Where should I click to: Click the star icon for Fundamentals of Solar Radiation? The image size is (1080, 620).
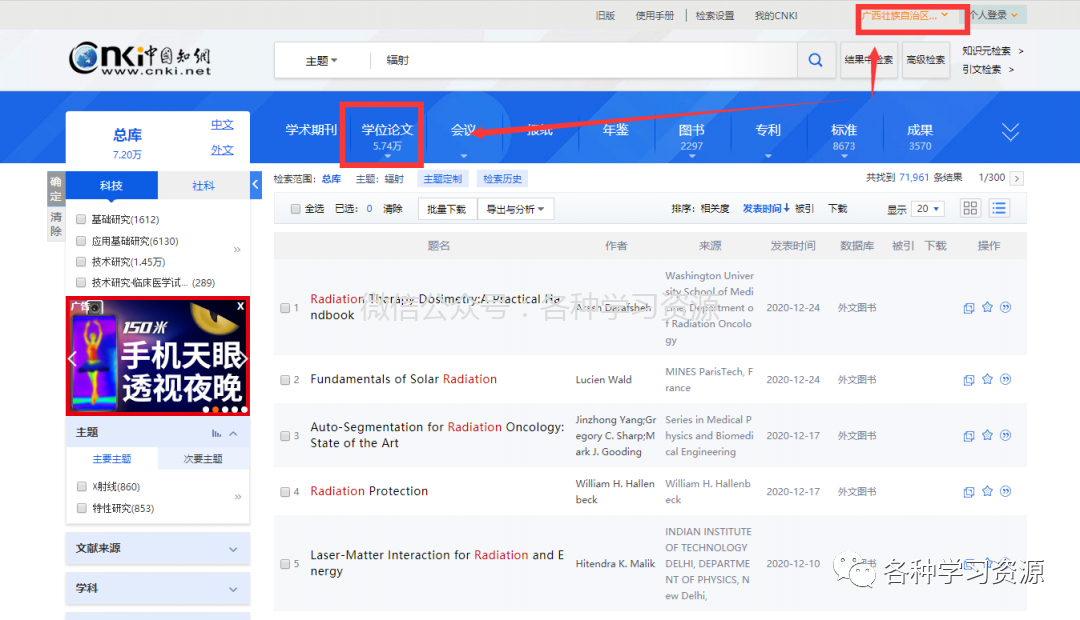point(987,379)
